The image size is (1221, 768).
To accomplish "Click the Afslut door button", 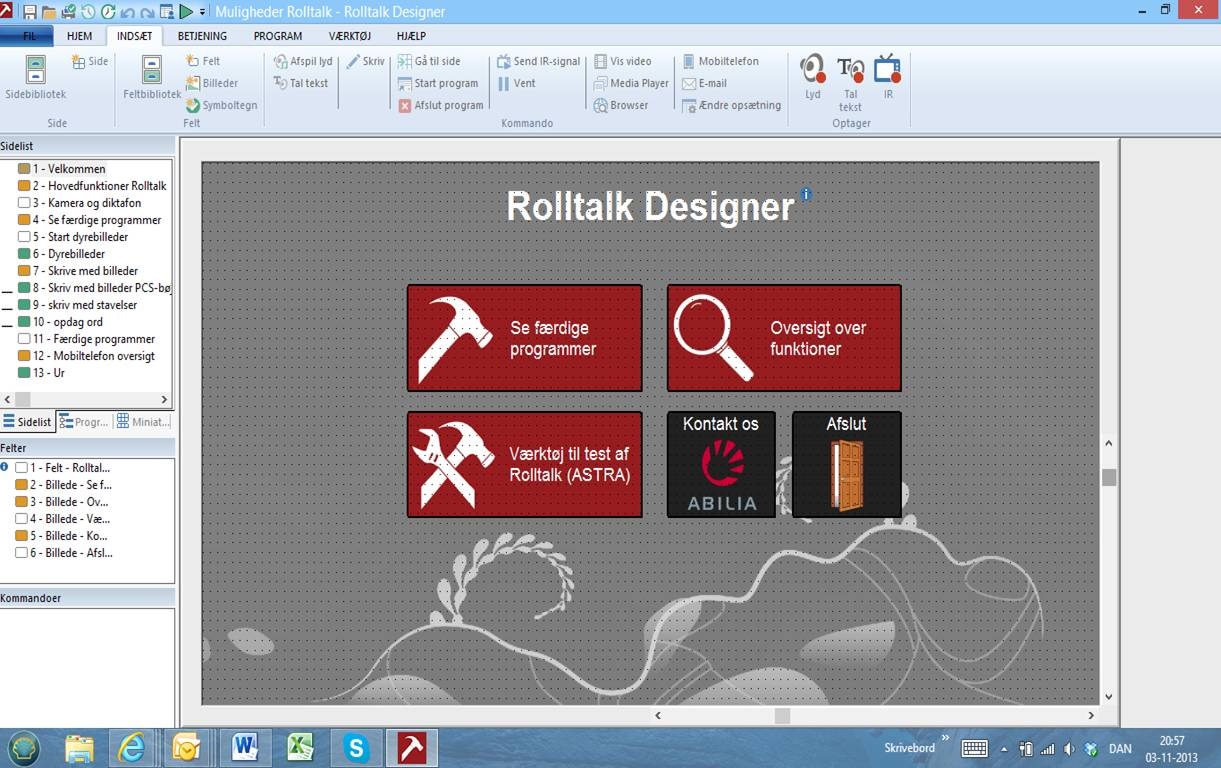I will (x=847, y=465).
